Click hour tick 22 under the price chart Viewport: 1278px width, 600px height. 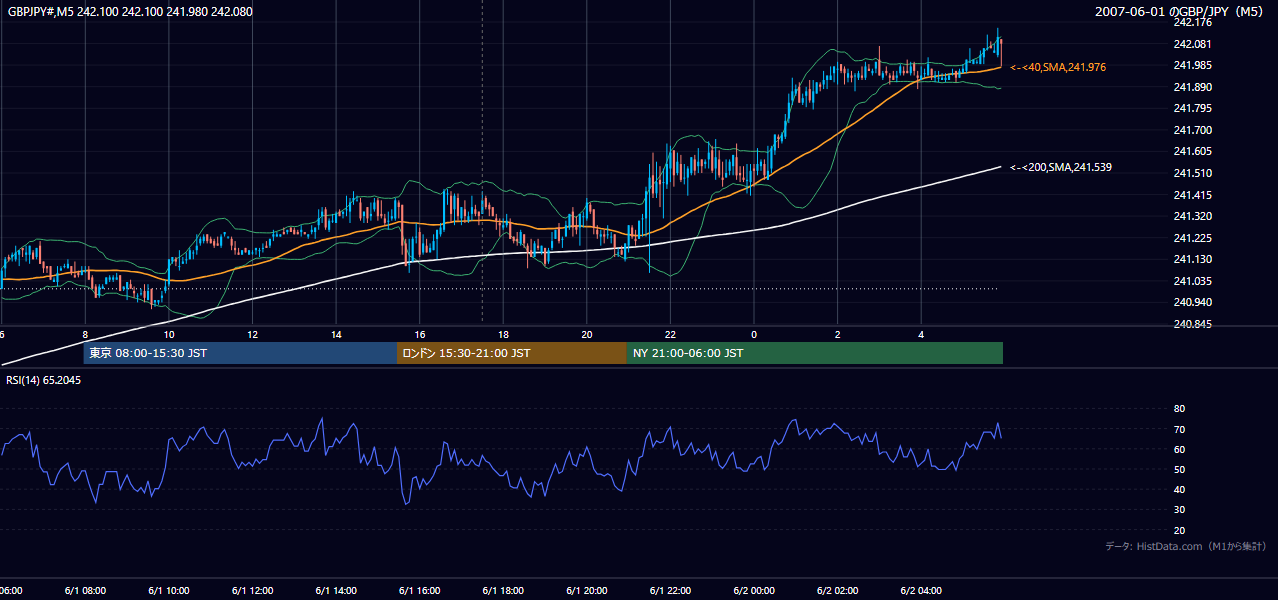coord(670,335)
